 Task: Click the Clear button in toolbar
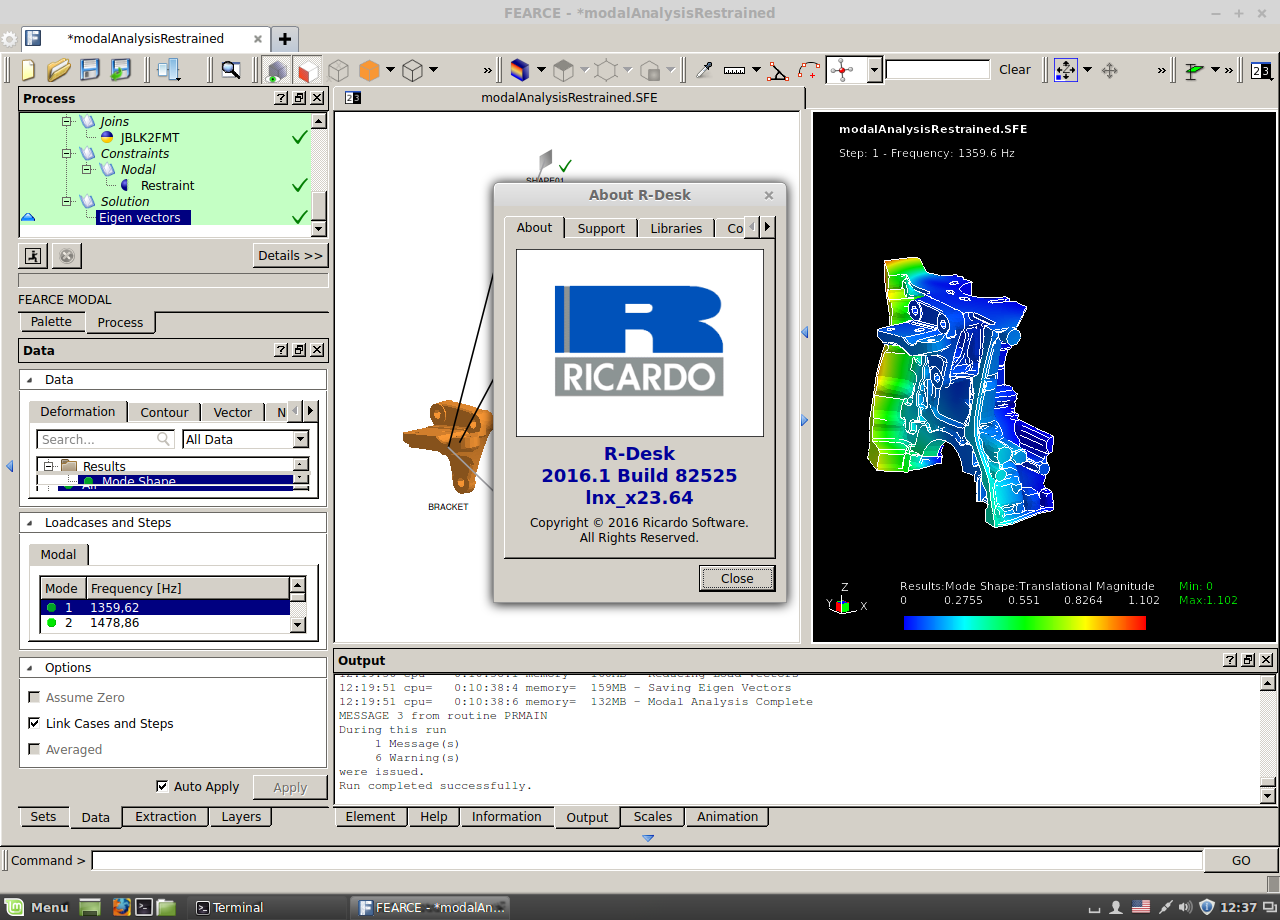tap(1015, 69)
